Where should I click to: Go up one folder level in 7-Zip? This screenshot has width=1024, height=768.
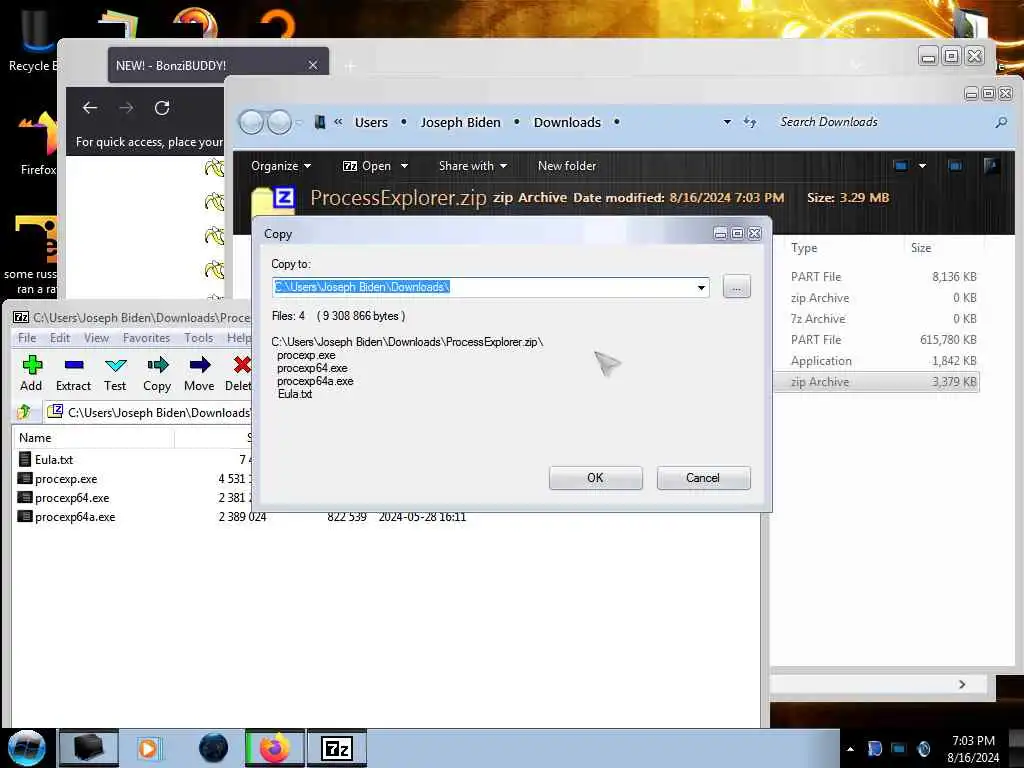25,412
